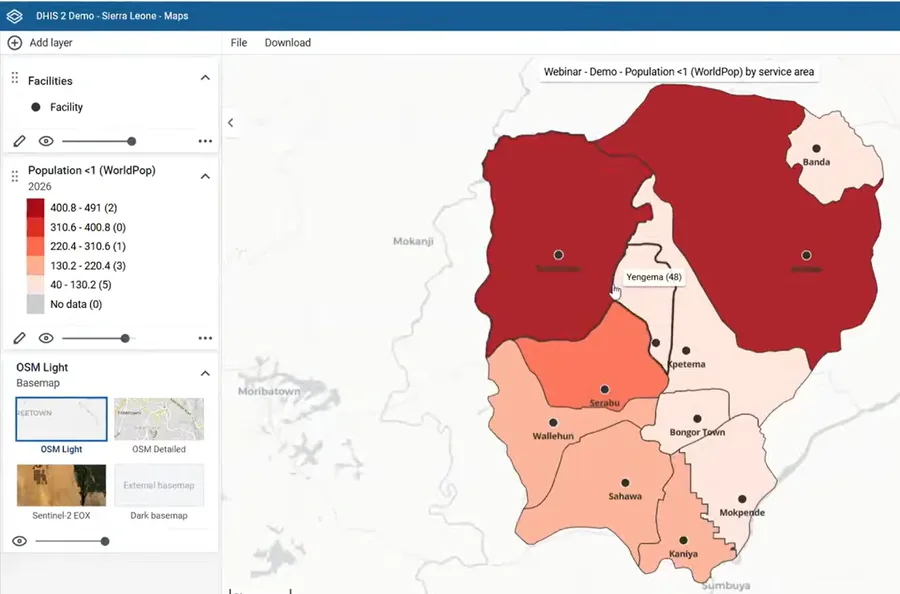Collapse the OSM Light basemap card
Viewport: 900px width, 594px height.
205,374
